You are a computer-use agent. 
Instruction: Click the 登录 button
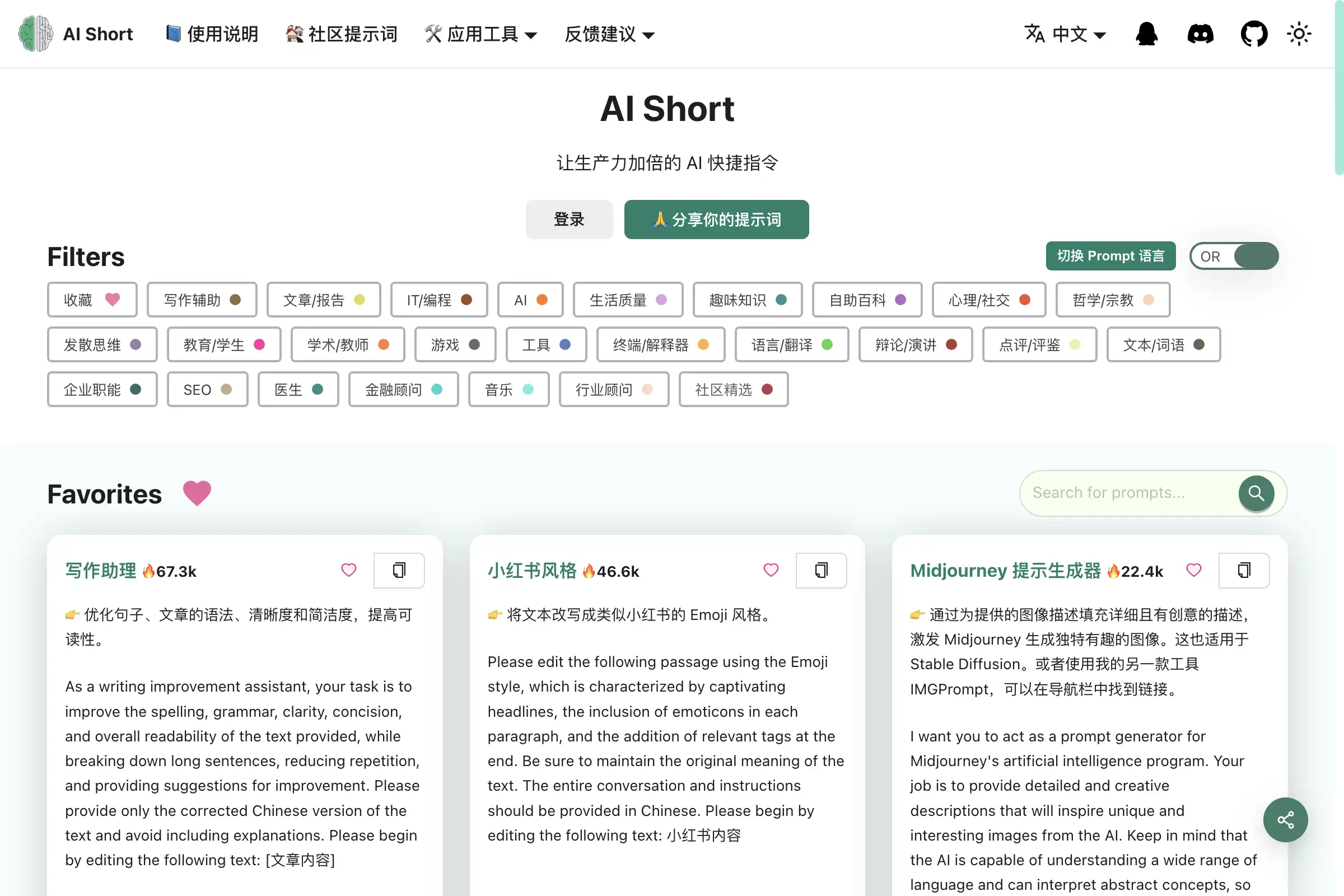pos(569,220)
